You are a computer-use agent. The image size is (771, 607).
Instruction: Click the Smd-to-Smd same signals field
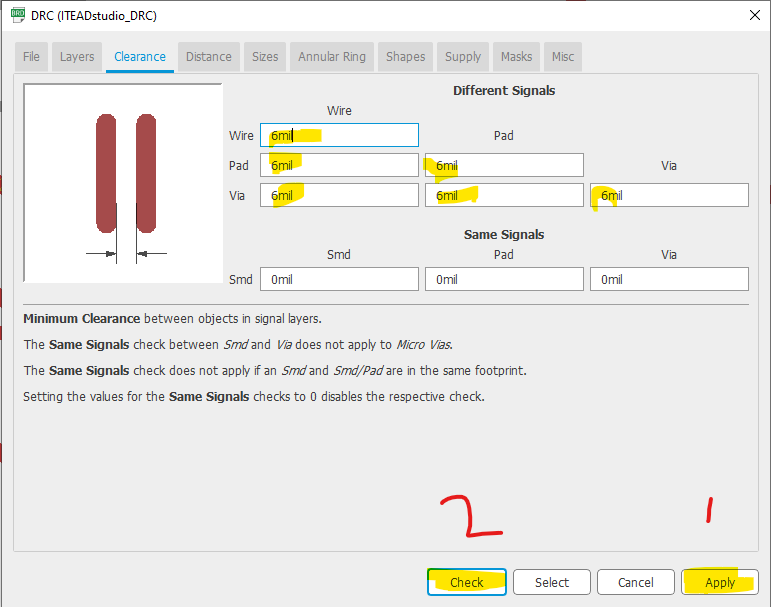(339, 279)
